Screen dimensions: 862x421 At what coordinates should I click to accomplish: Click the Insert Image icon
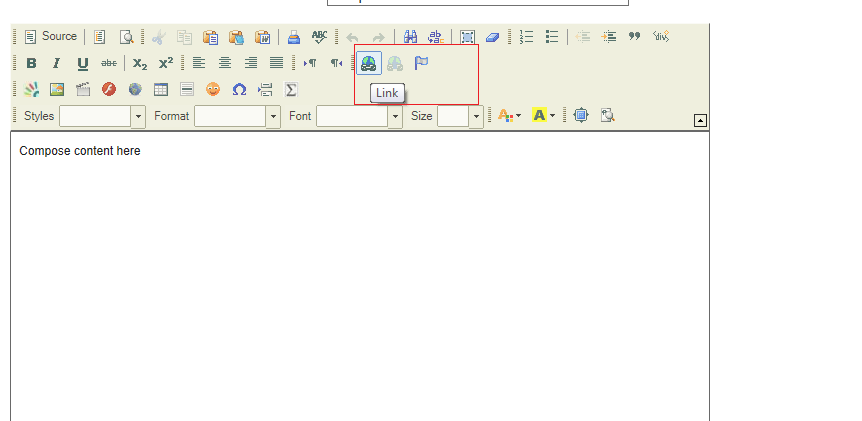click(x=57, y=89)
